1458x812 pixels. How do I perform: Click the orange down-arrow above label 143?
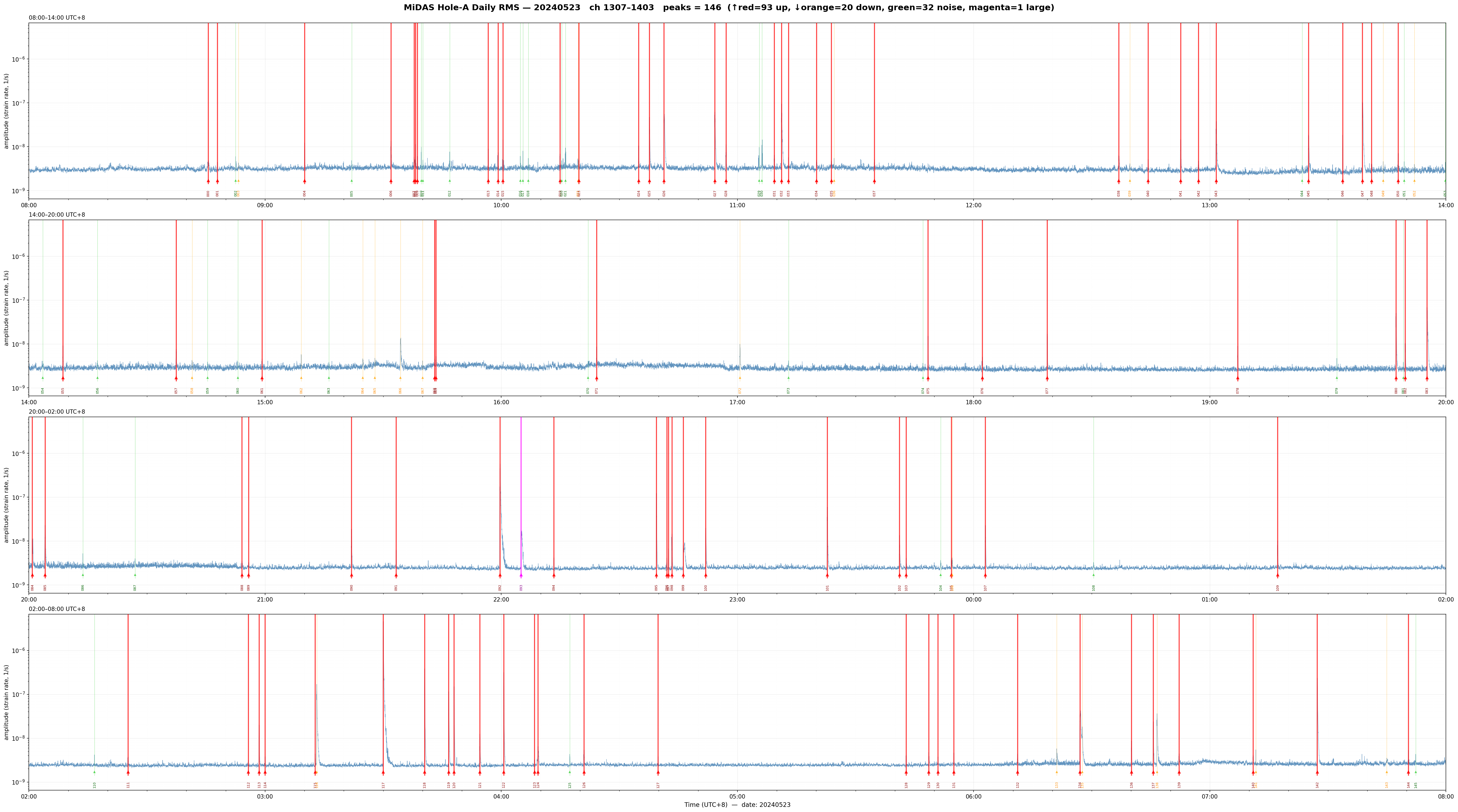(x=1387, y=772)
